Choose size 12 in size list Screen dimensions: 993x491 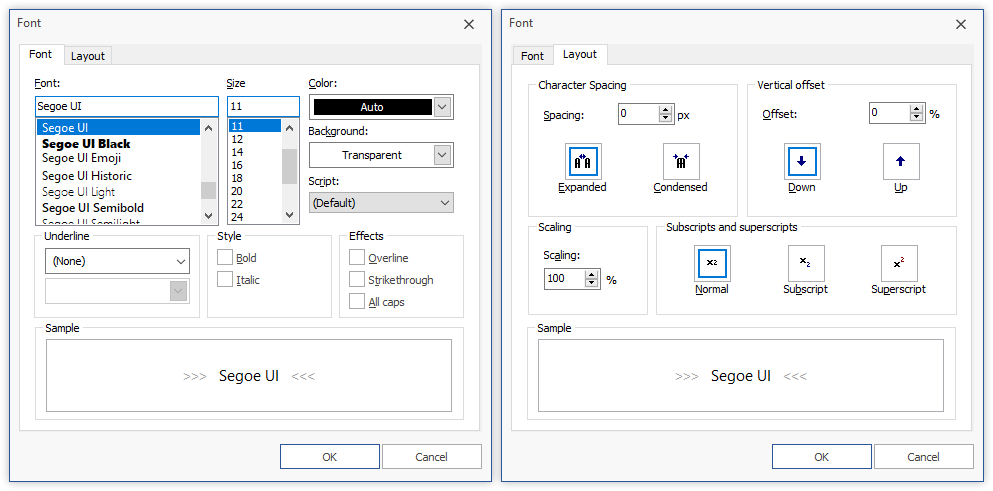pyautogui.click(x=255, y=139)
